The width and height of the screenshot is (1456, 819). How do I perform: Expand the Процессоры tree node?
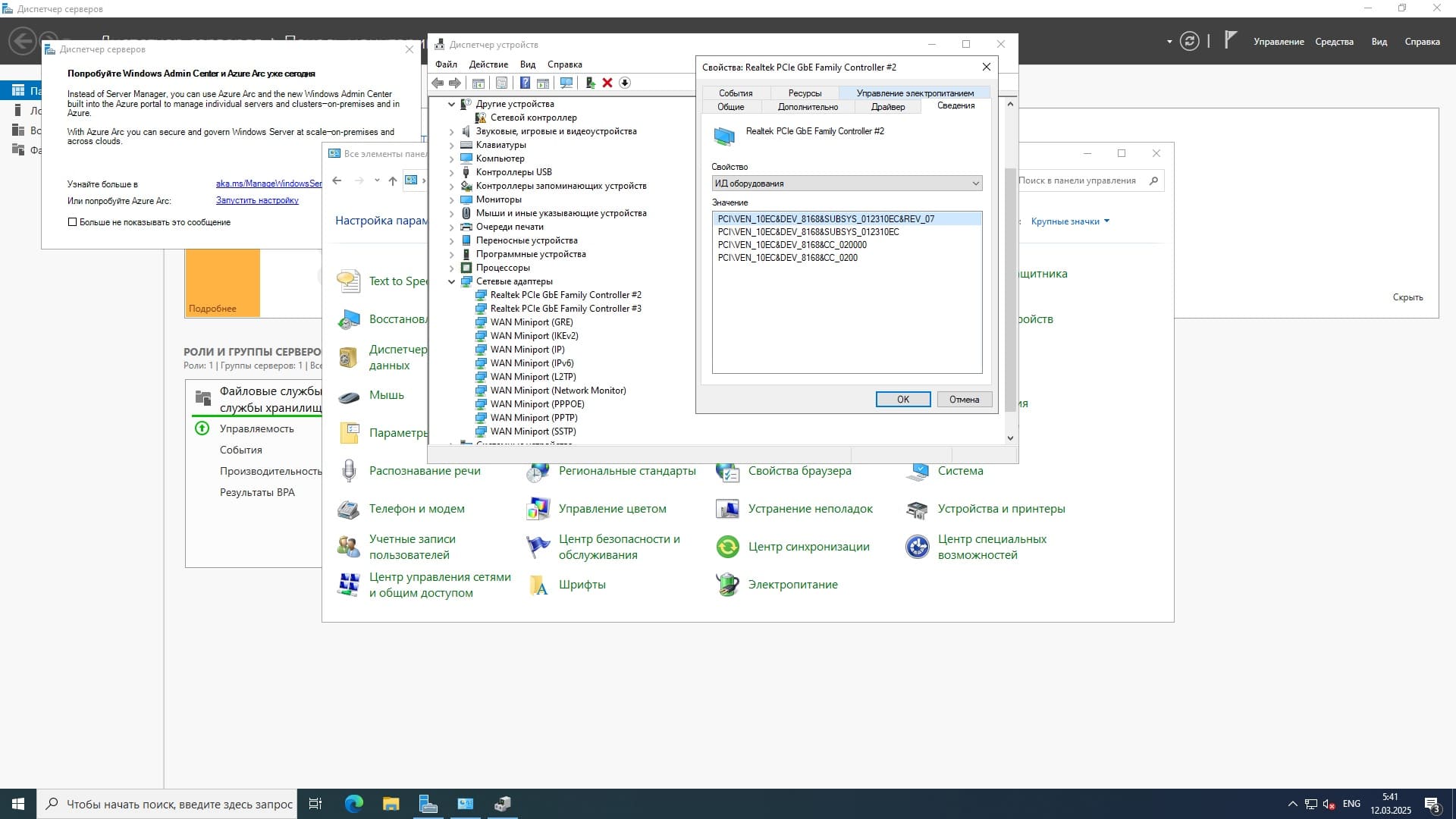(x=452, y=268)
